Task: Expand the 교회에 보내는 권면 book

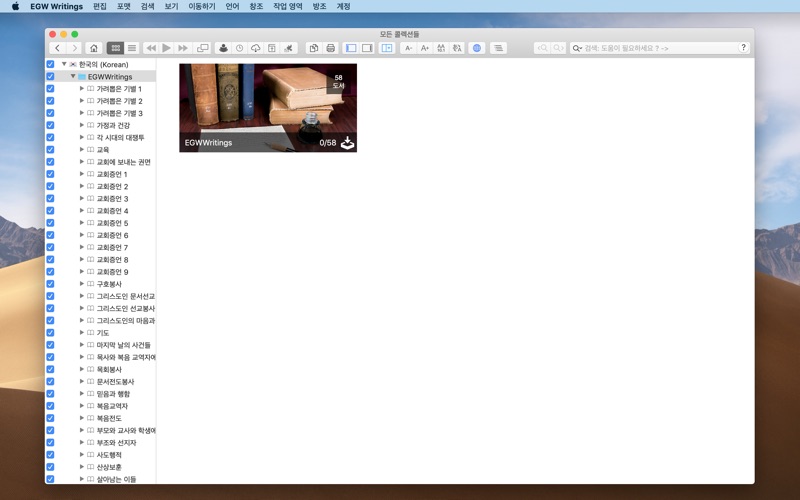Action: (82, 162)
